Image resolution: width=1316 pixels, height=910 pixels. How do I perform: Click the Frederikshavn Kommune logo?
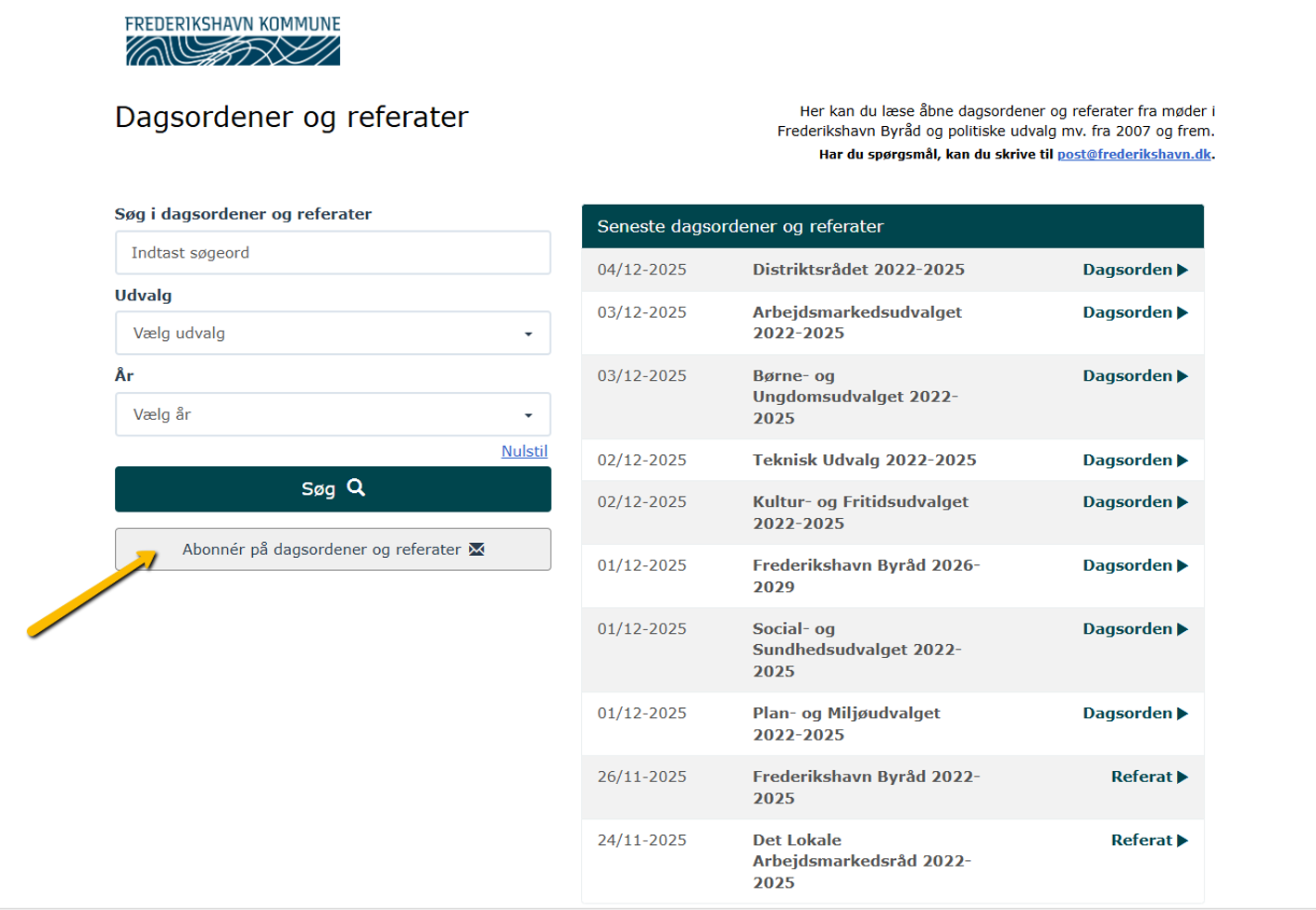click(x=233, y=41)
